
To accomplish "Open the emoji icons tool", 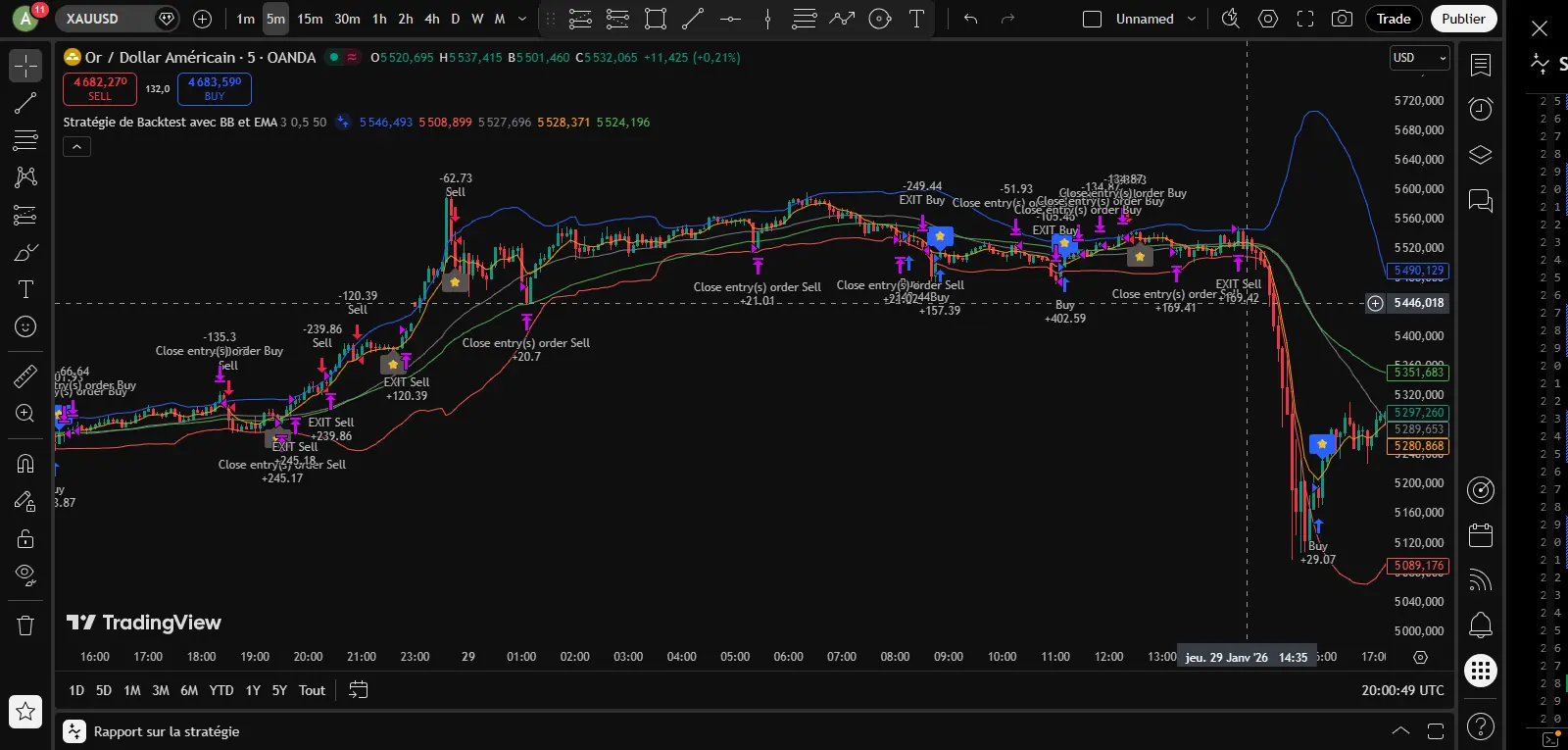I will (25, 326).
